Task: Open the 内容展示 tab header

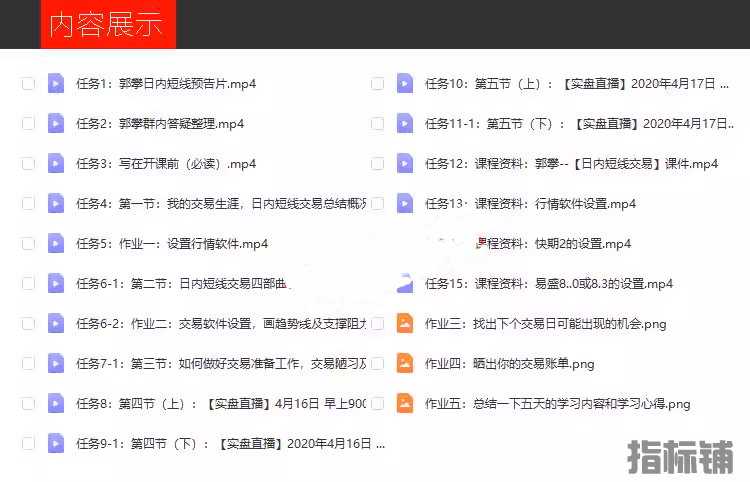Action: pyautogui.click(x=107, y=25)
